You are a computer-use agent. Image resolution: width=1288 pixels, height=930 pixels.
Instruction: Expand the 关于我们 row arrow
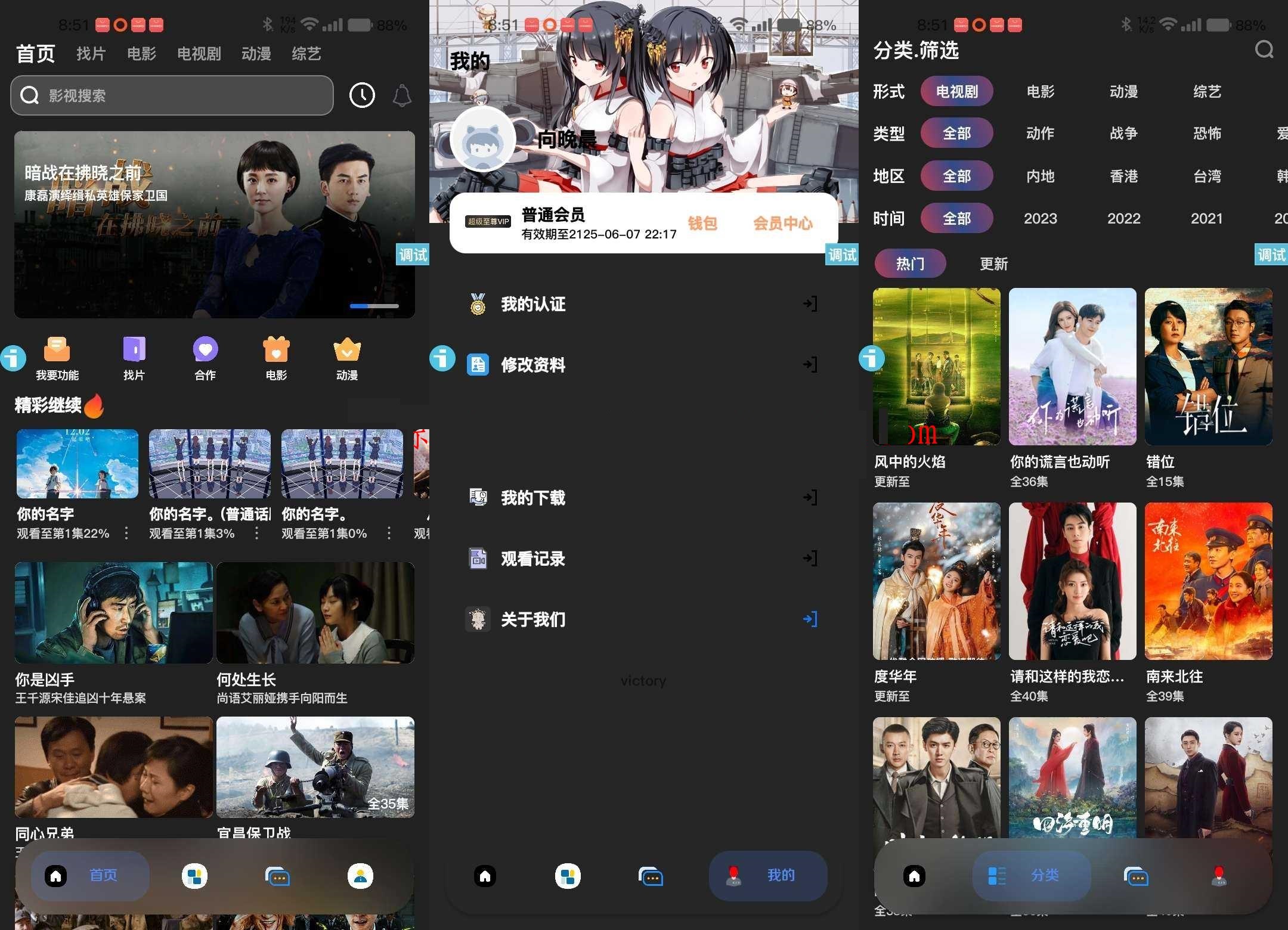coord(809,619)
